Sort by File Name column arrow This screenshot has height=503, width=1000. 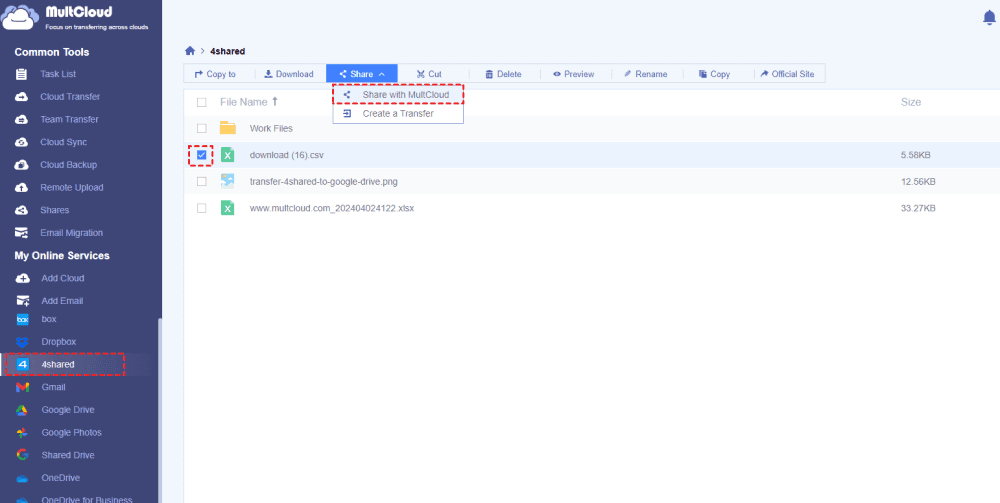click(275, 101)
